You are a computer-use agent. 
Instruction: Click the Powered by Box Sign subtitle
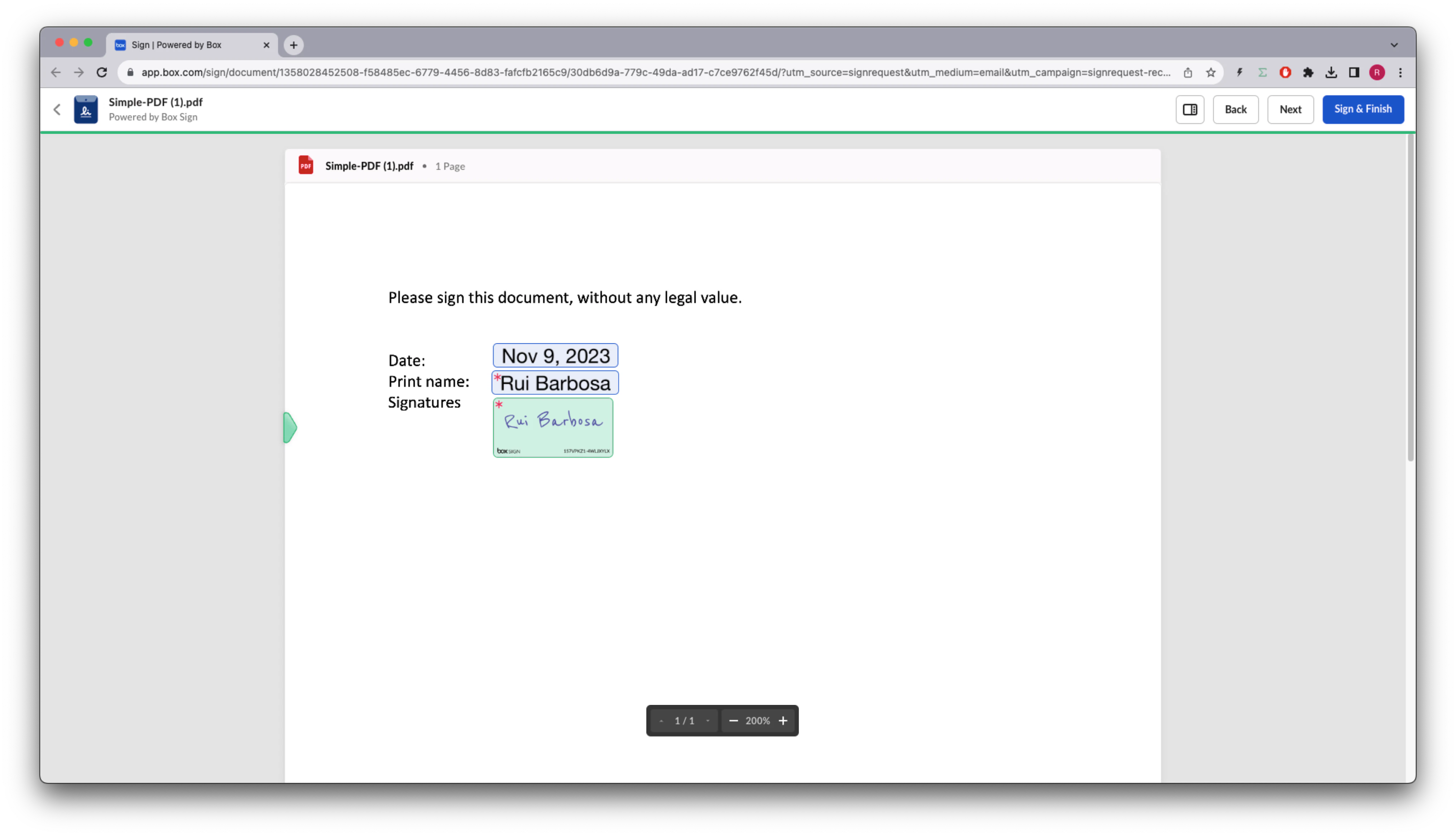point(153,116)
